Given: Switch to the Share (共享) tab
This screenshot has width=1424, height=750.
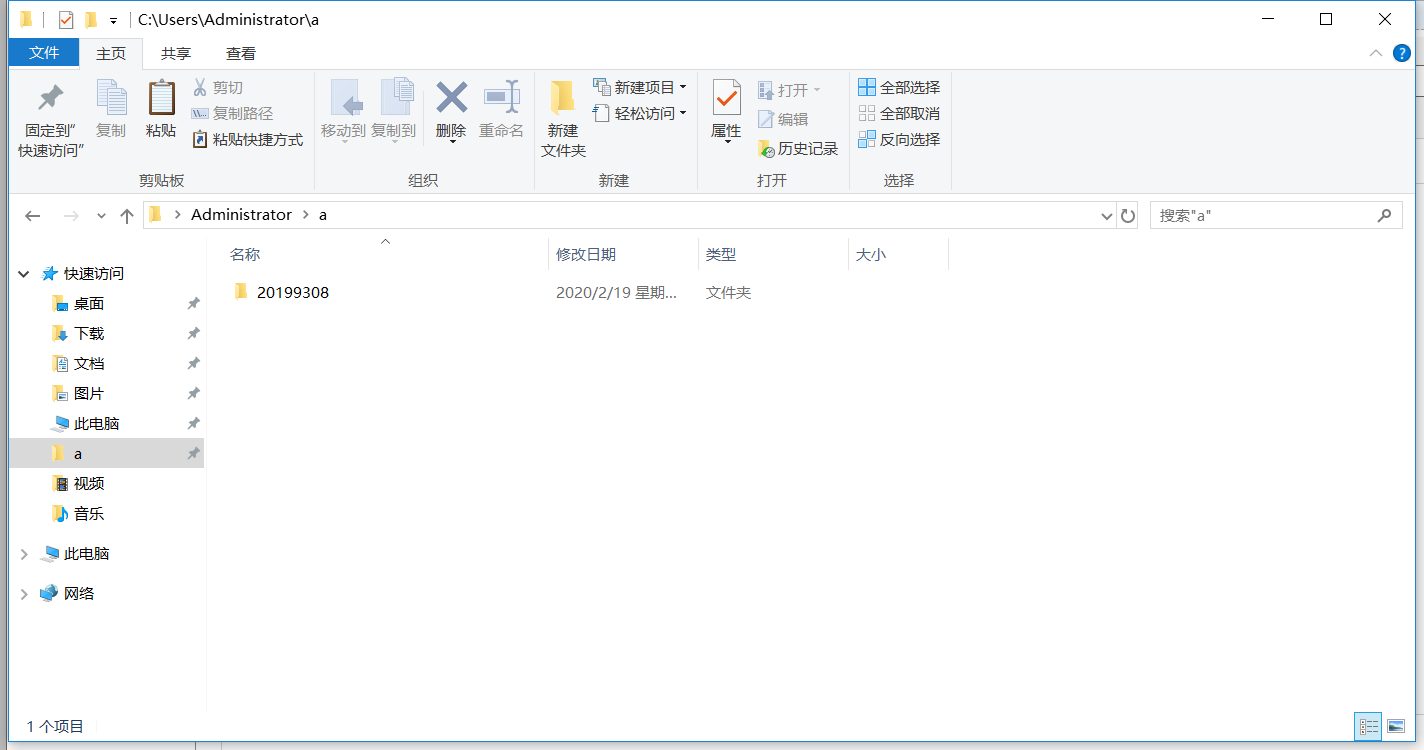Looking at the screenshot, I should point(176,54).
